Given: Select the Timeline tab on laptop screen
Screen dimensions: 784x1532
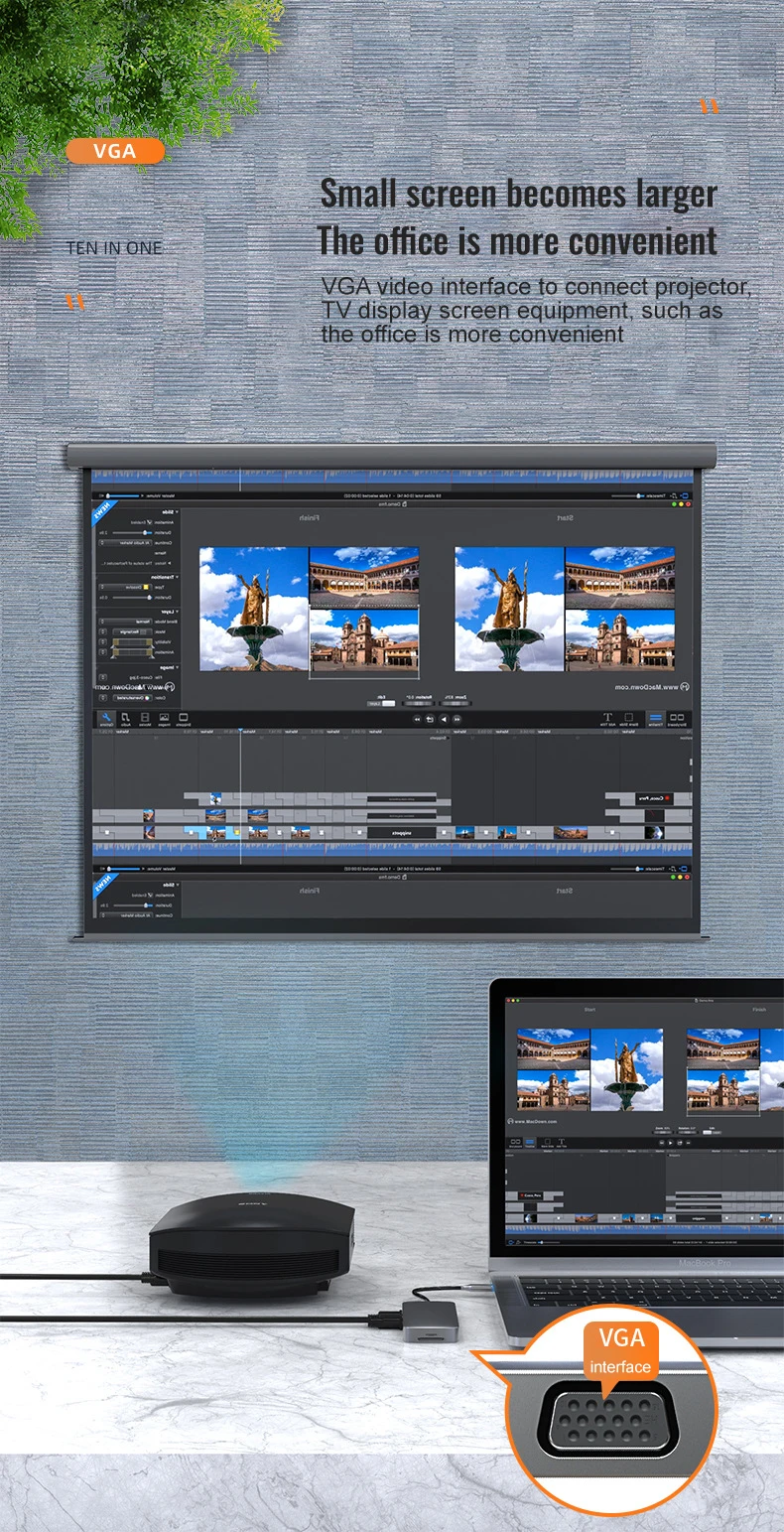Looking at the screenshot, I should [529, 1143].
